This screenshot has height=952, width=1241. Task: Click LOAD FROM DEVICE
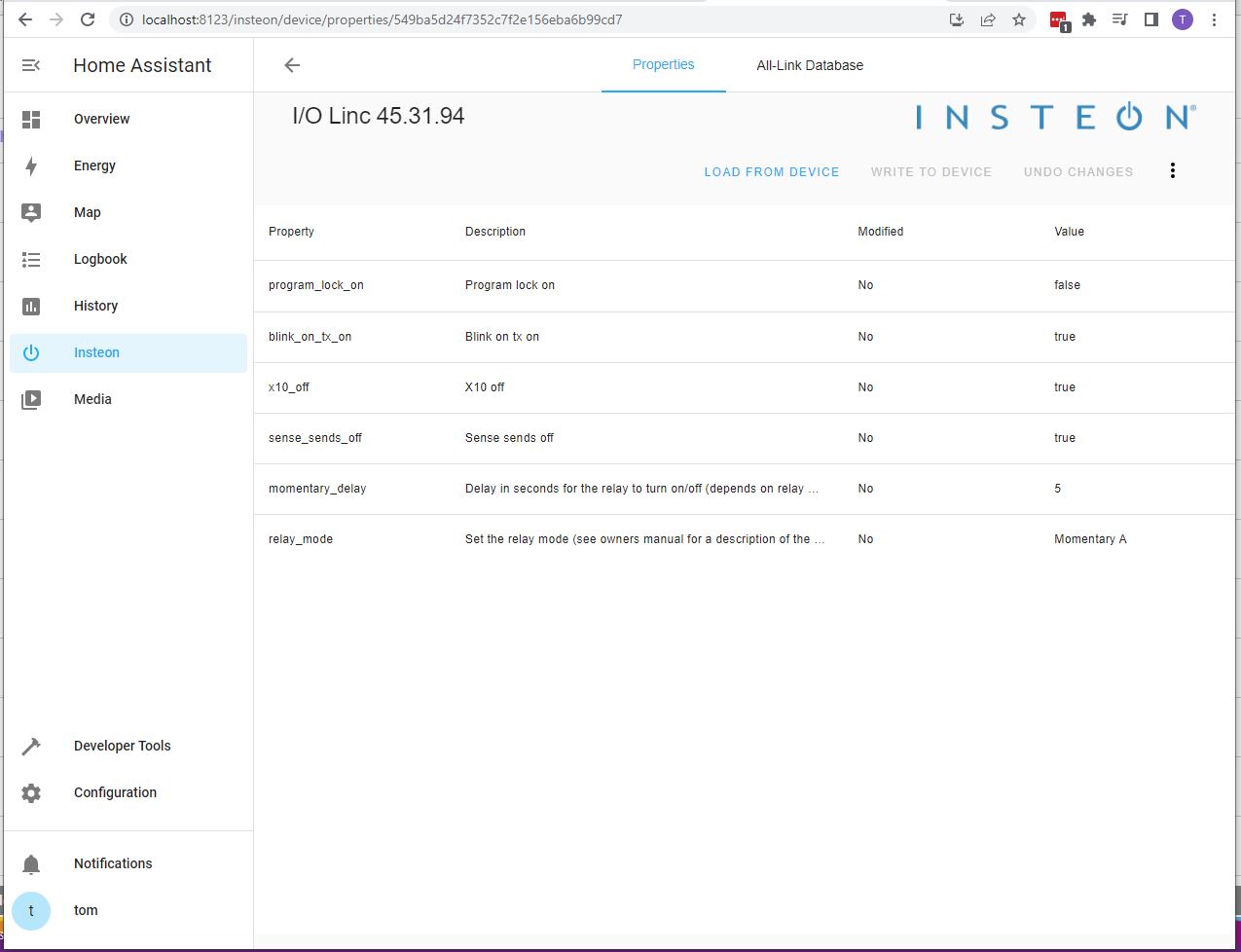click(771, 171)
